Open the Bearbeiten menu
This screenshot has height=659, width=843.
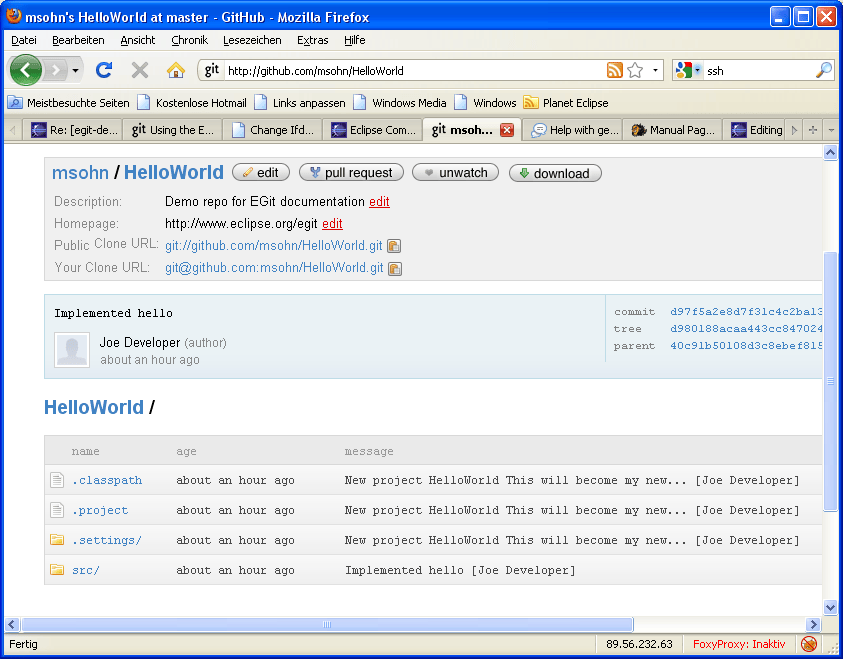[x=78, y=40]
